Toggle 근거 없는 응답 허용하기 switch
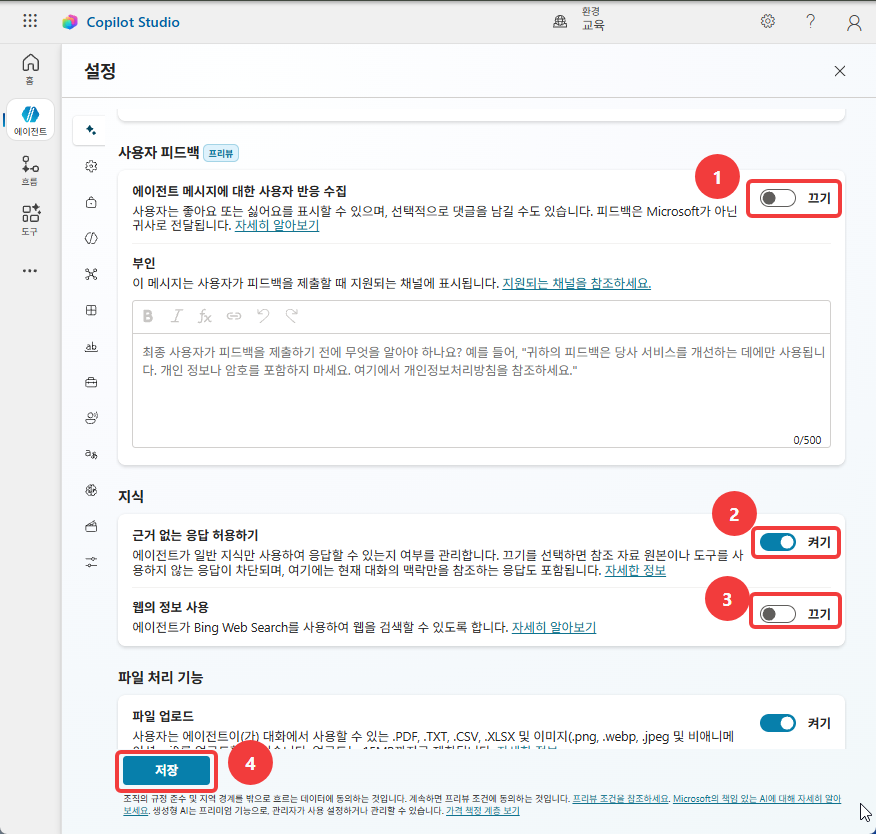The image size is (876, 834). [x=778, y=542]
